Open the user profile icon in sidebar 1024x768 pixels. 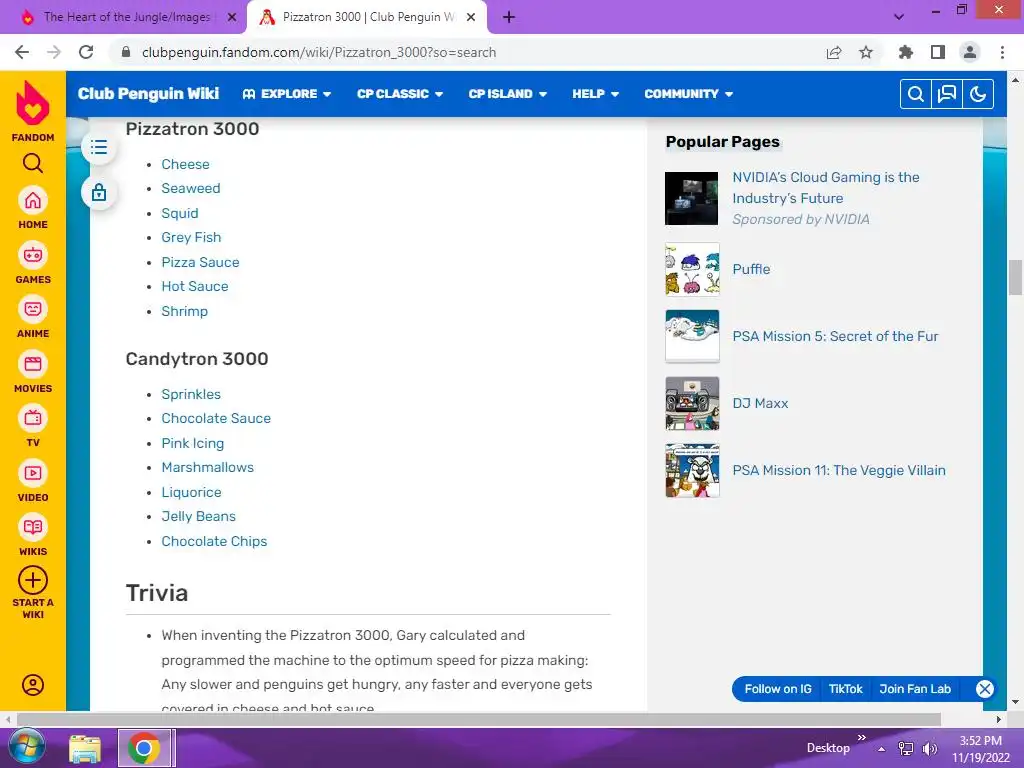pos(33,684)
